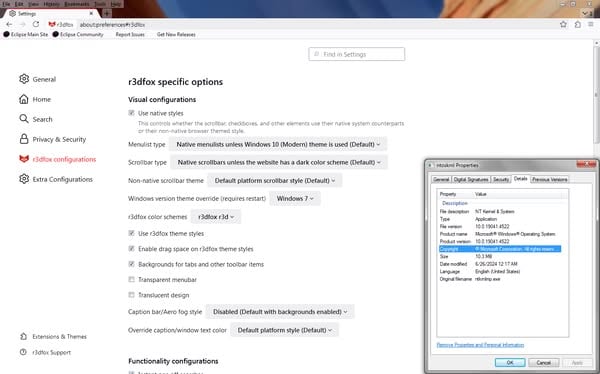600x374 pixels.
Task: Open the View menu
Action: click(33, 4)
